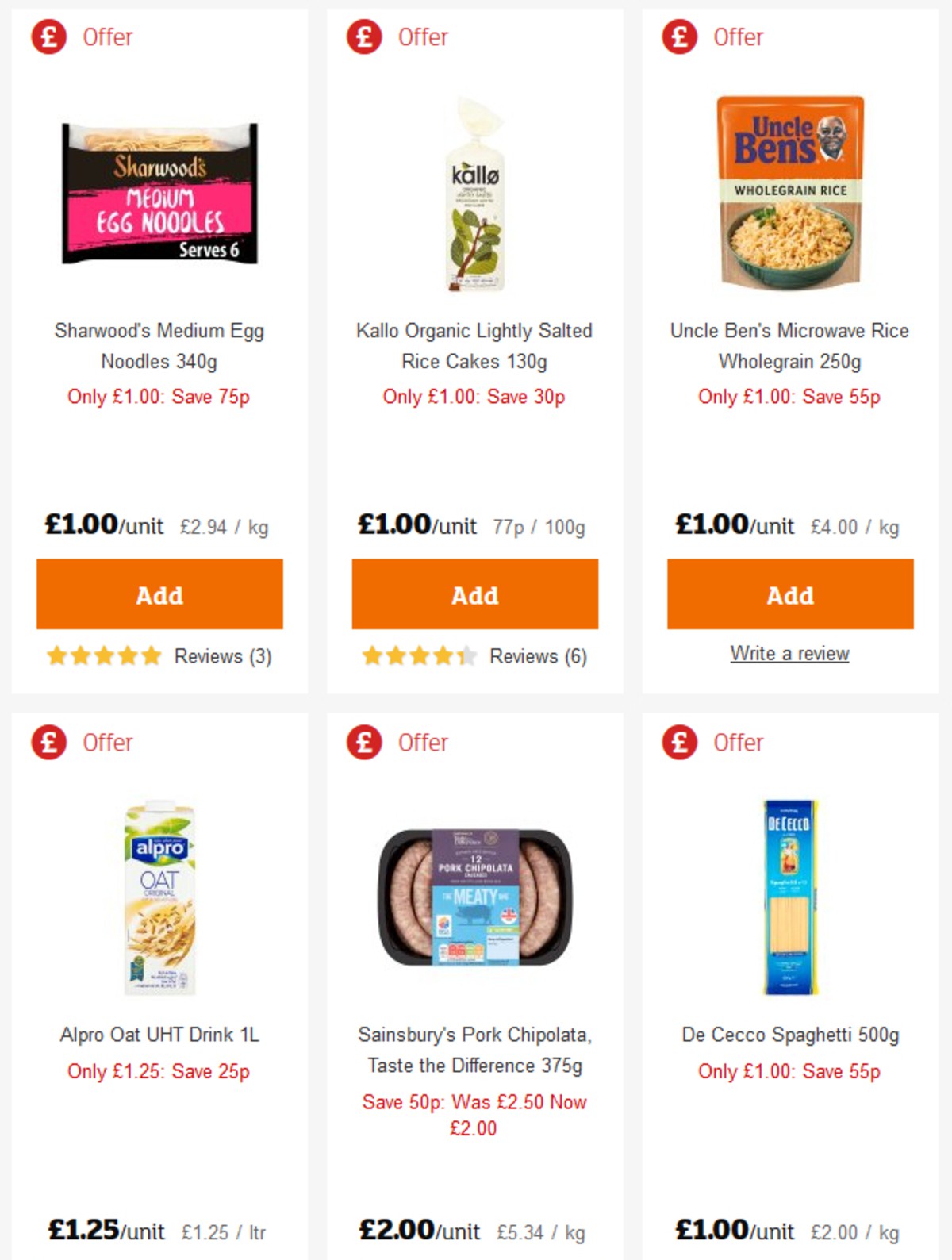Screen dimensions: 952x1260
Task: Click the £ Offer icon above Kallo Rice Cakes
Action: point(363,36)
